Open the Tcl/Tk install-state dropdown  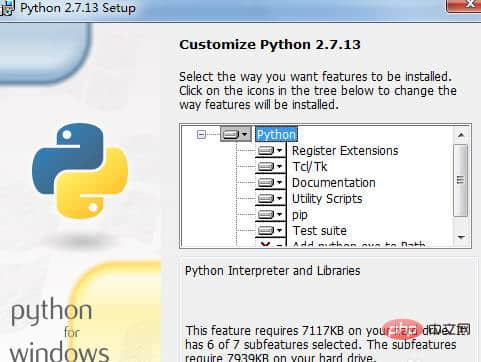270,166
